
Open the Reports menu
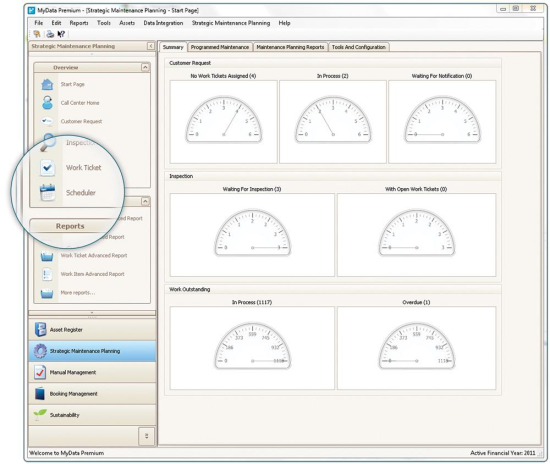coord(79,23)
